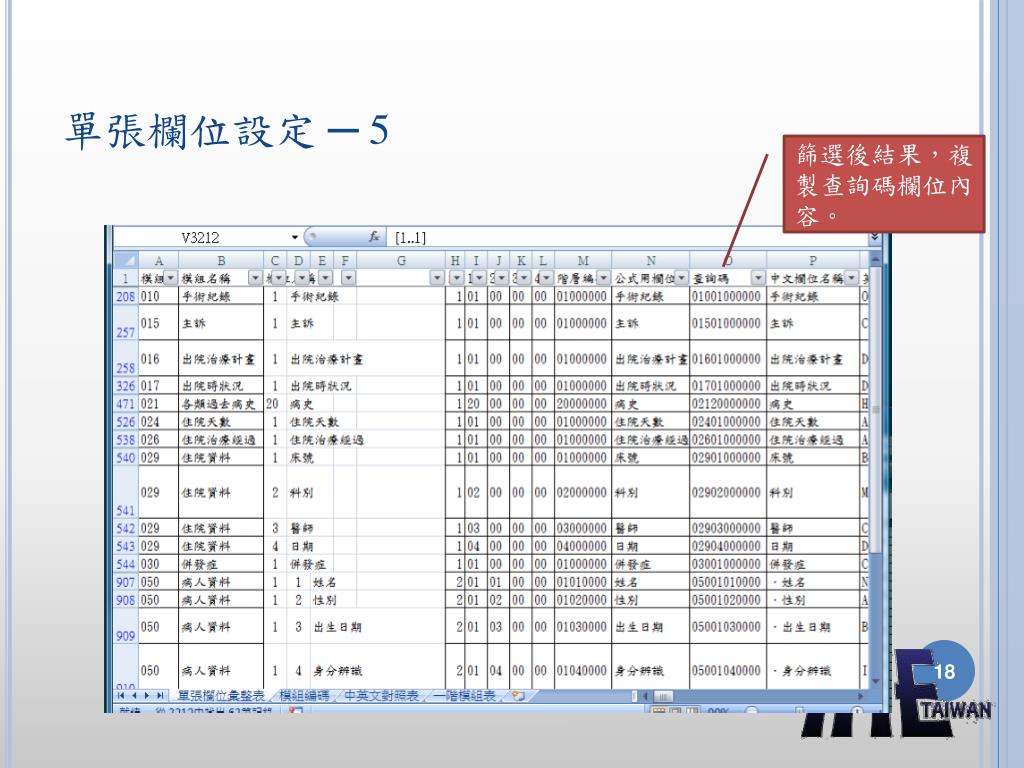Open the 查詢碼 filter dropdown in column O
Image resolution: width=1024 pixels, height=768 pixels.
coord(758,278)
